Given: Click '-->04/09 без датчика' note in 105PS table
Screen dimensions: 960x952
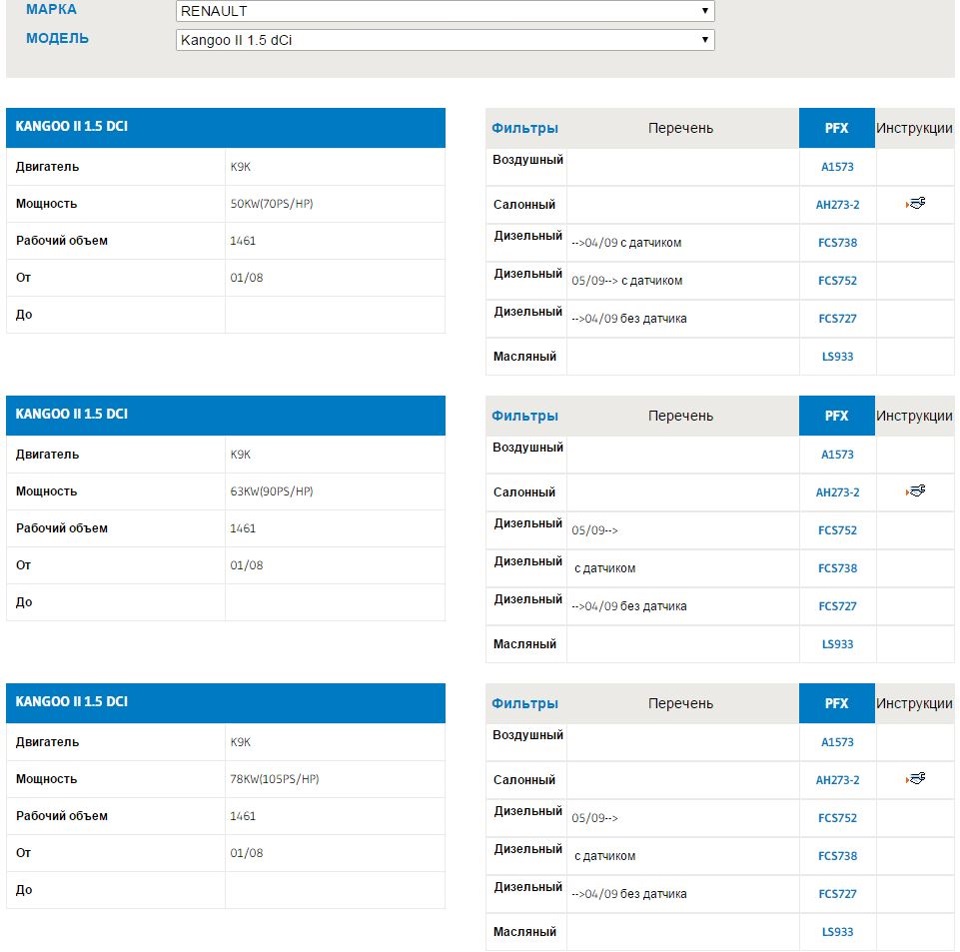Looking at the screenshot, I should (629, 894).
